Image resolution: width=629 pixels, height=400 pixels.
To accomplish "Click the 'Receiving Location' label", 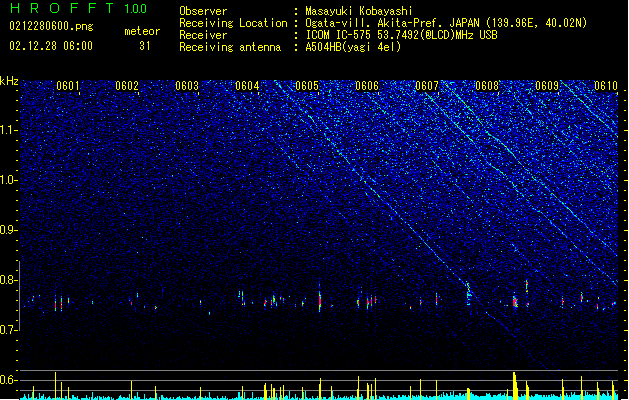I will point(233,23).
